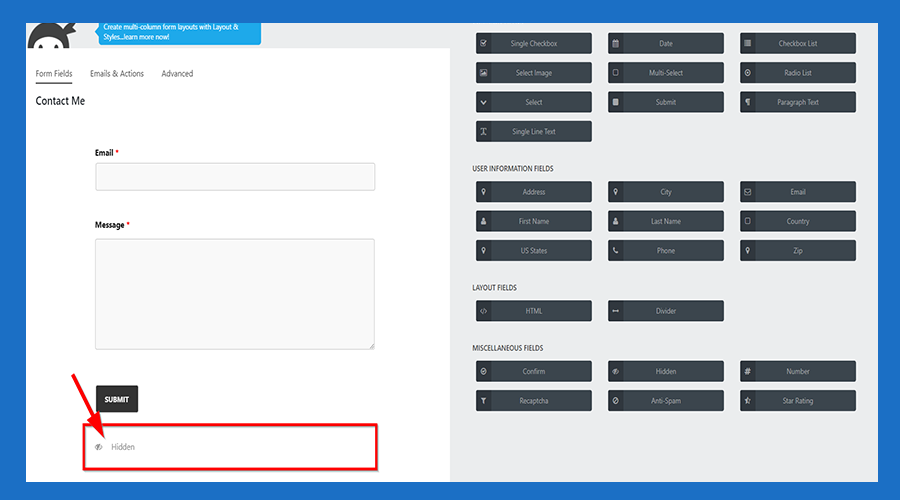Add the Anti-Spam field
The width and height of the screenshot is (900, 500).
[666, 401]
